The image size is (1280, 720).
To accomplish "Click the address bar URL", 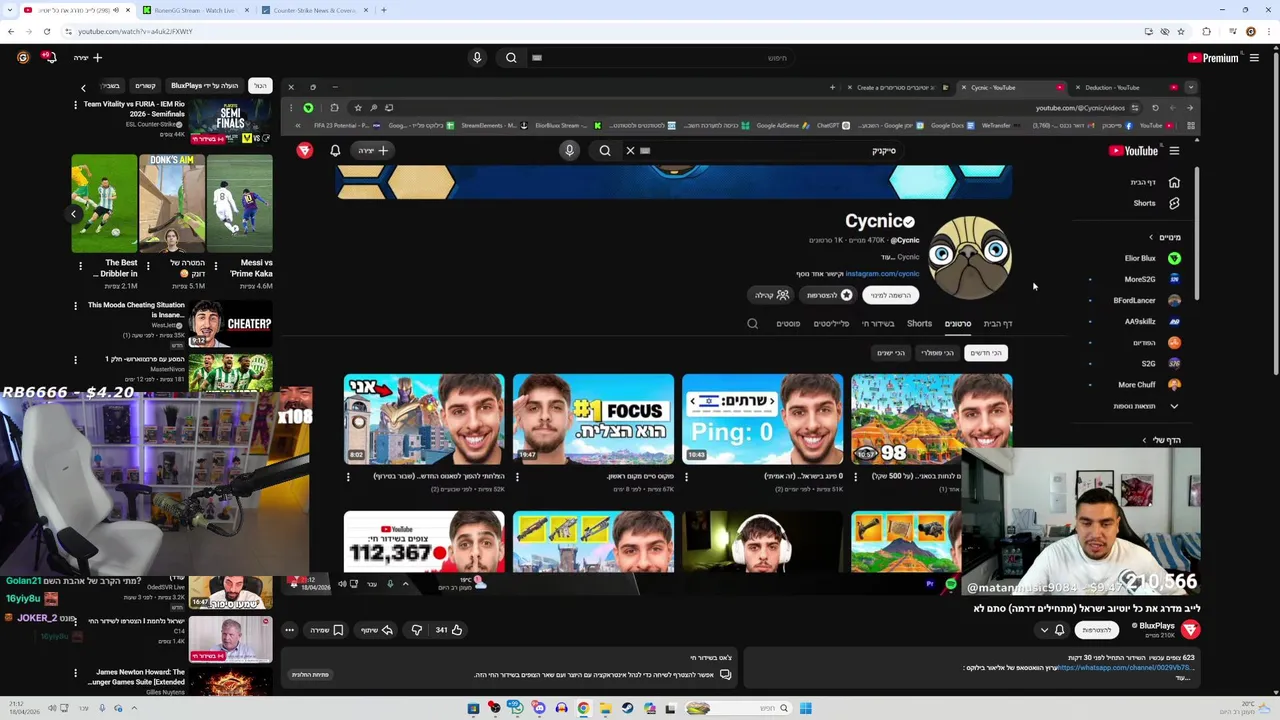I will pyautogui.click(x=135, y=31).
